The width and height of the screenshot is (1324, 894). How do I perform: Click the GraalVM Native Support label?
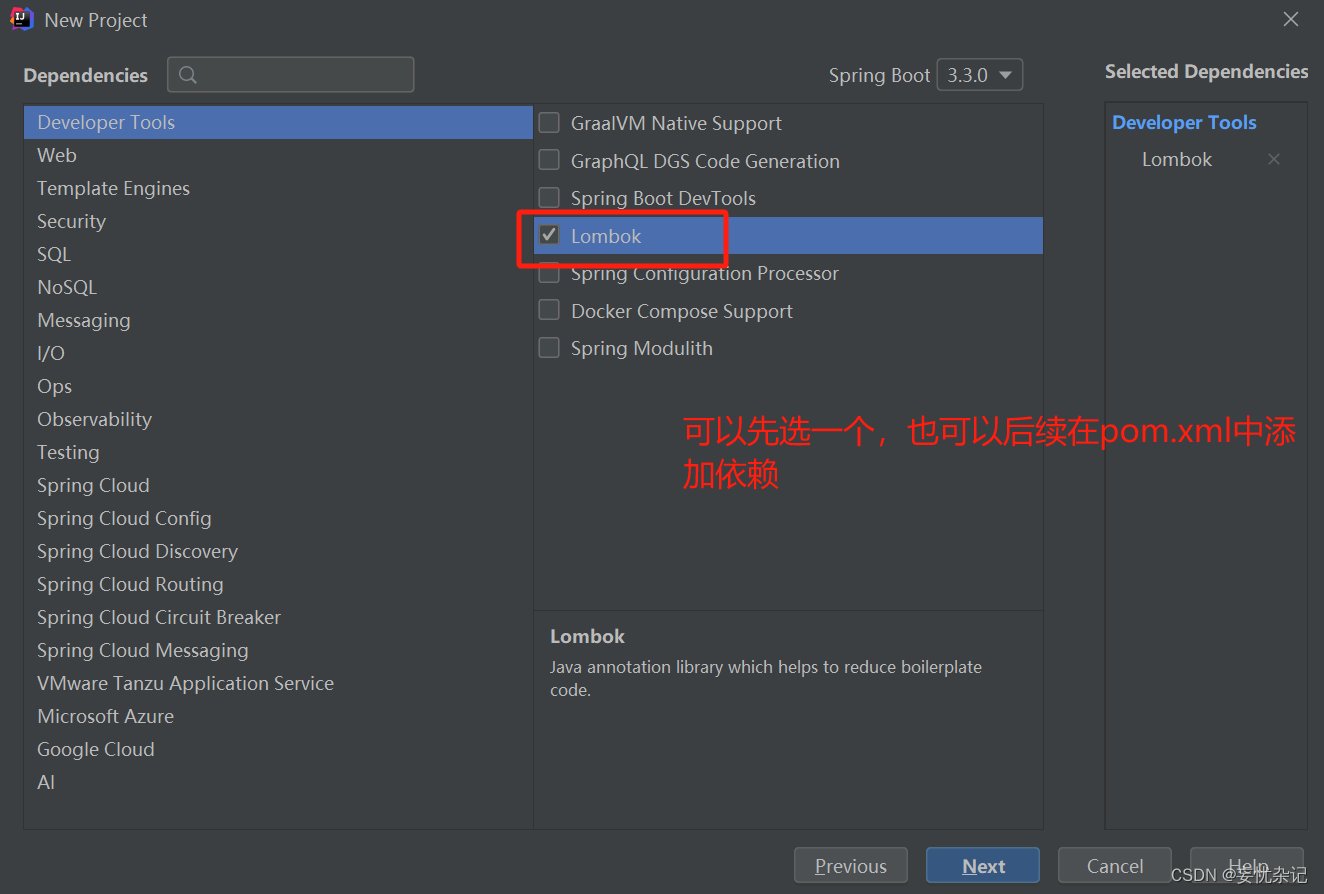pos(676,123)
